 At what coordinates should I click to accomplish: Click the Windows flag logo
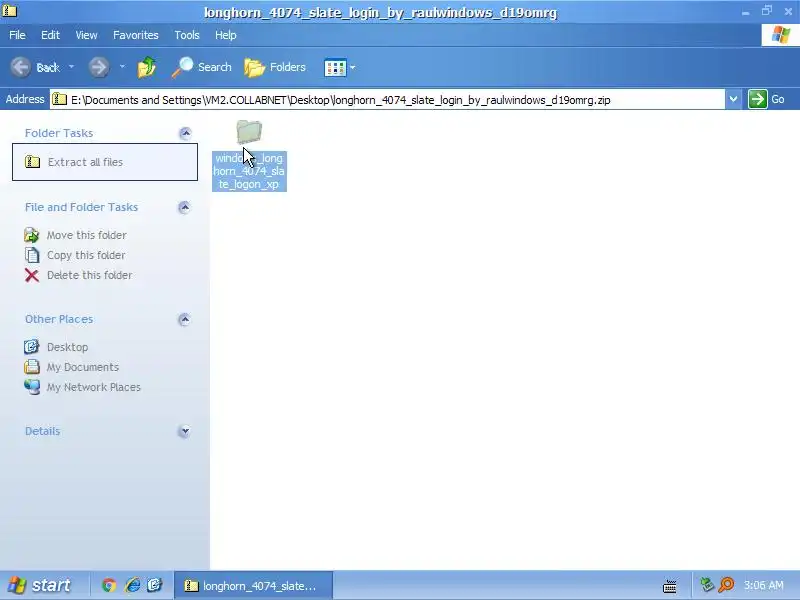coord(780,35)
